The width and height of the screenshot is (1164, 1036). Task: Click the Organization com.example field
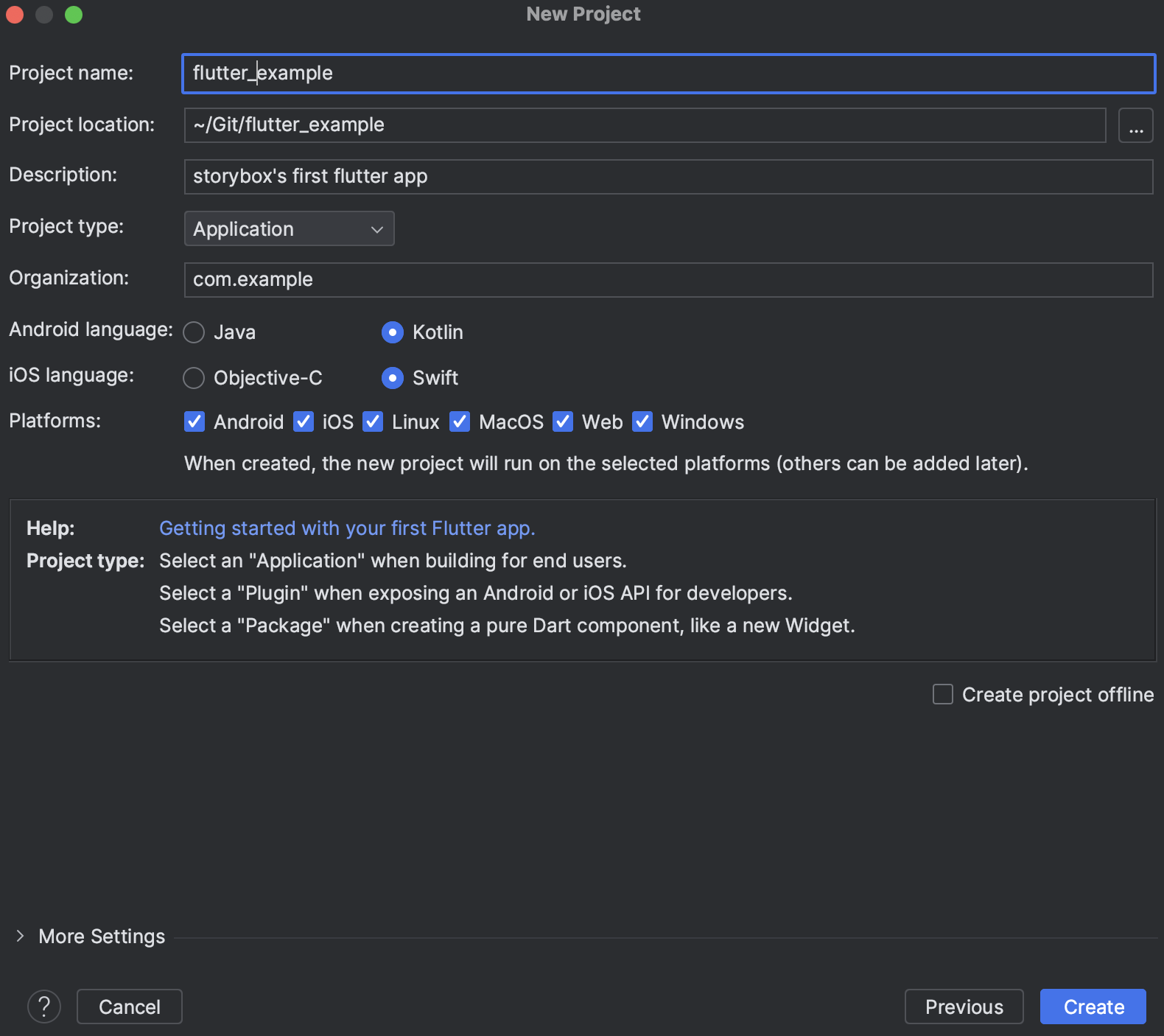coord(668,280)
